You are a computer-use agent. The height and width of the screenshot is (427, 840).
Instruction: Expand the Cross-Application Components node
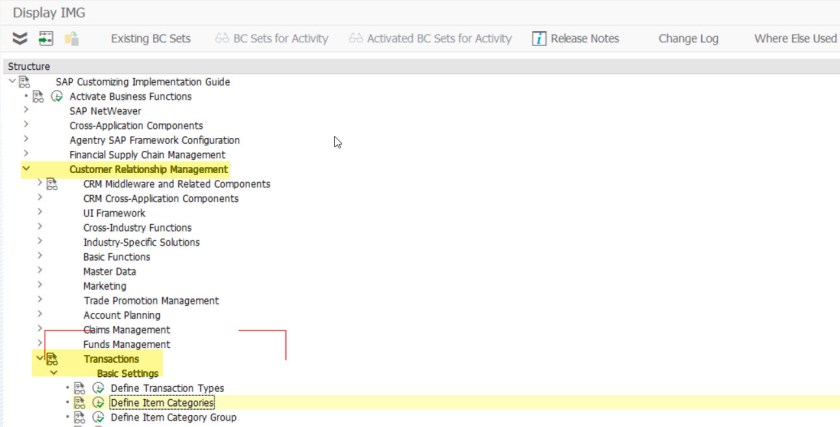[x=26, y=124]
